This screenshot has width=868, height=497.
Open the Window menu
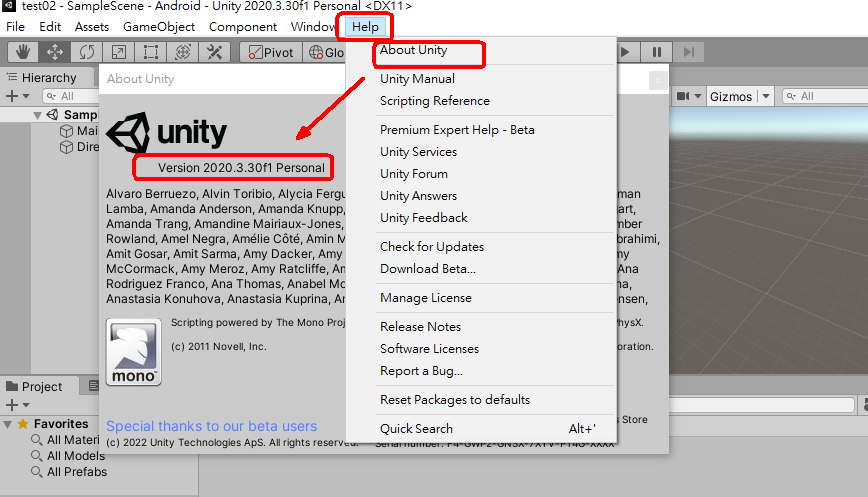[x=313, y=27]
